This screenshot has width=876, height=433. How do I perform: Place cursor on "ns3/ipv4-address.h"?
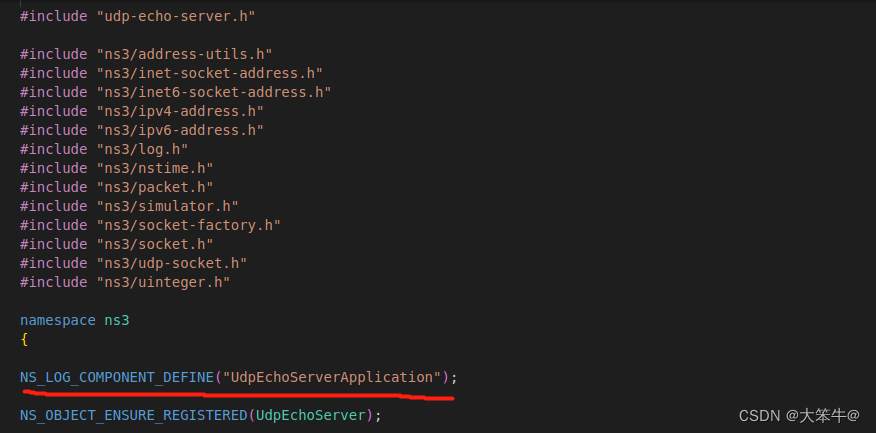(180, 111)
